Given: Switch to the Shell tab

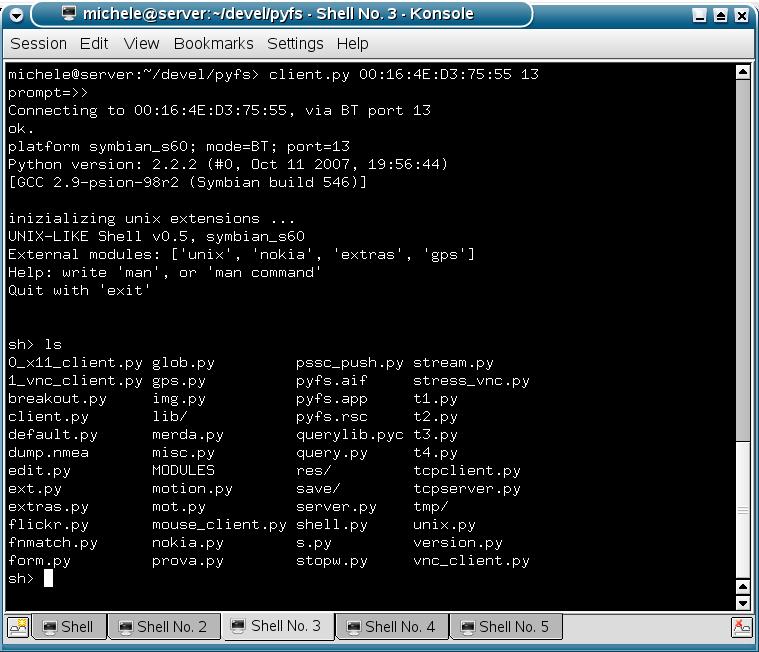Looking at the screenshot, I should [x=69, y=627].
